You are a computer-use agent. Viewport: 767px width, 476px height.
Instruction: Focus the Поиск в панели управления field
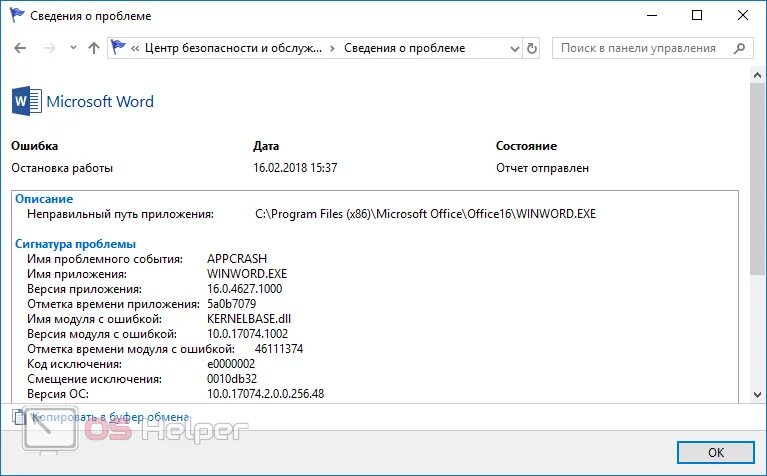653,48
